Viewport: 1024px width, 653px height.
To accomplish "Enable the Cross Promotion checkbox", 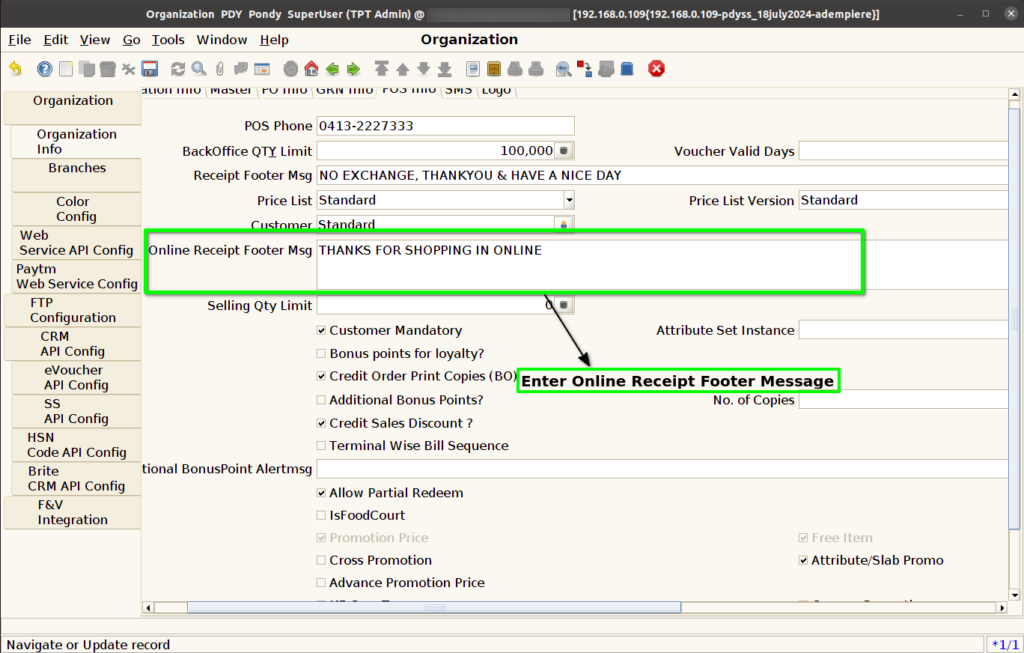I will pos(321,560).
